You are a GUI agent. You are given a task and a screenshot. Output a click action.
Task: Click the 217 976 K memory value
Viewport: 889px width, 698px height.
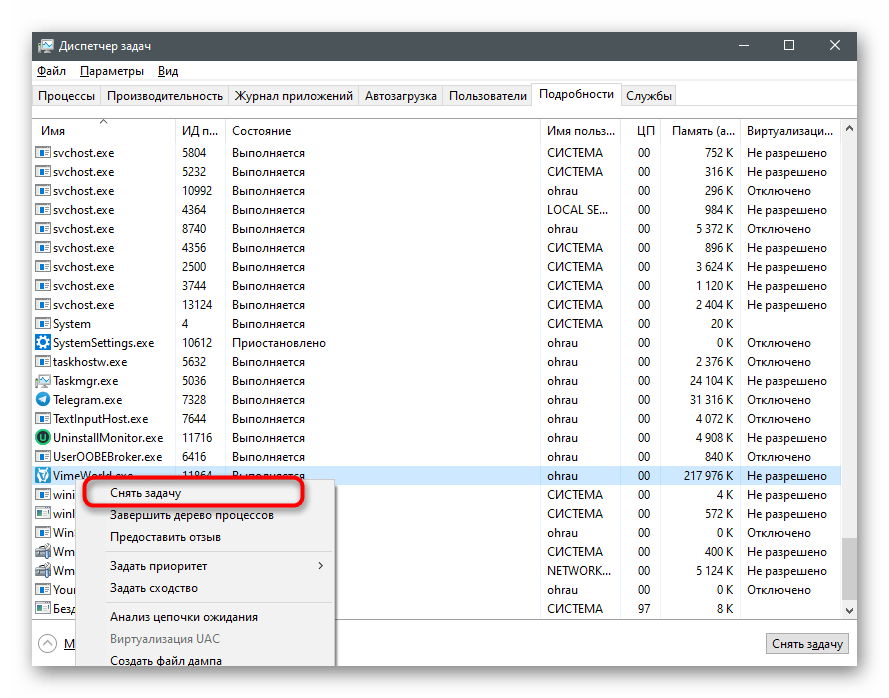coord(708,476)
